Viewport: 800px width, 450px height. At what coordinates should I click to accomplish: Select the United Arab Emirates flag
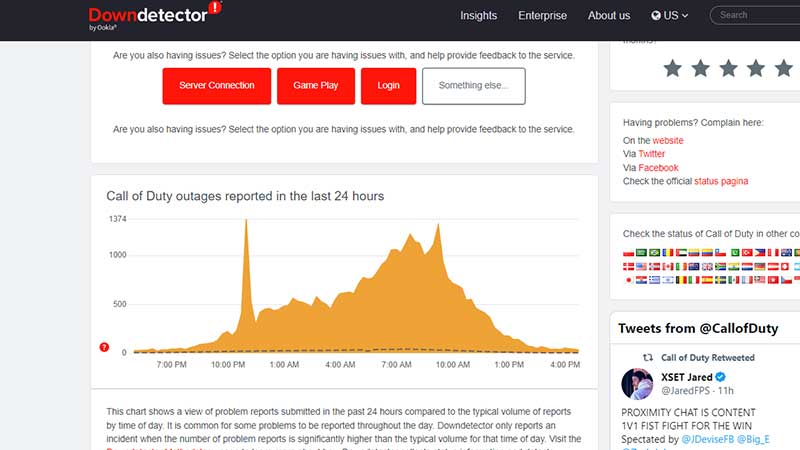click(x=681, y=253)
